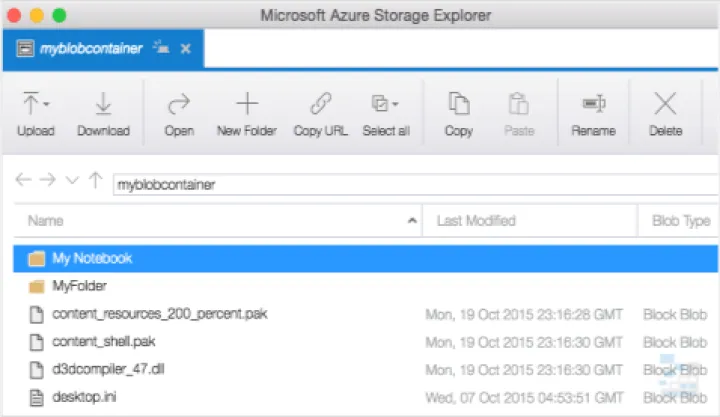Image resolution: width=720 pixels, height=417 pixels.
Task: Open the navigation history chevron dropdown
Action: 71,181
